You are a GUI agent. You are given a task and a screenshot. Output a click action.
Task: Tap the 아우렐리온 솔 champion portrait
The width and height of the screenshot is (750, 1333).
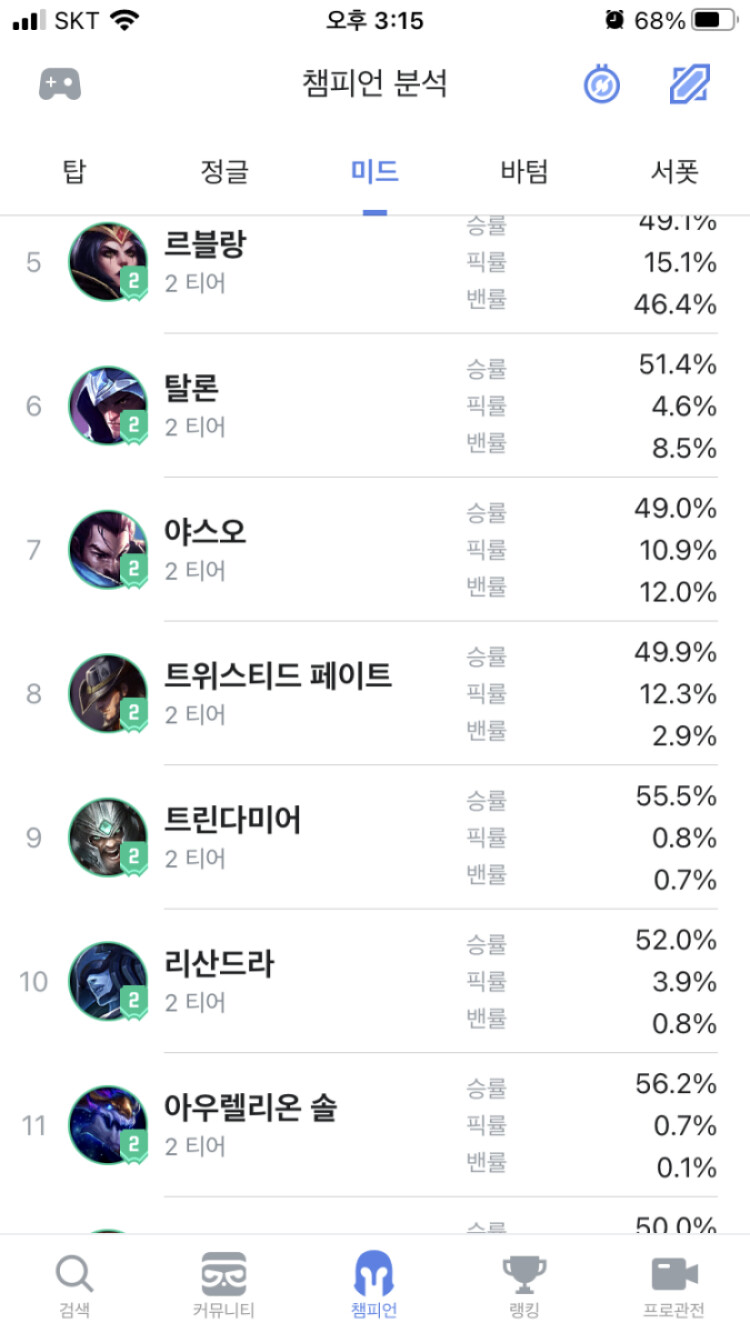pos(108,1126)
